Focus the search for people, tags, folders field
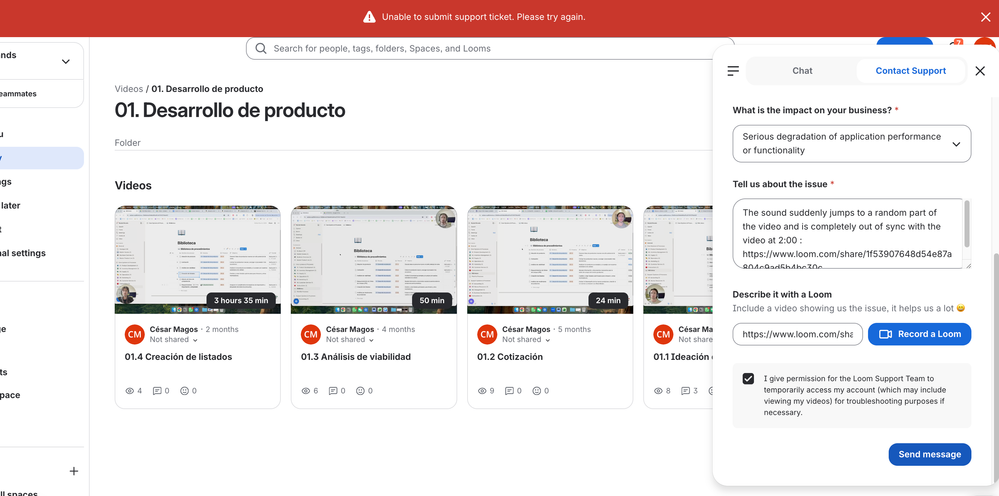The width and height of the screenshot is (999, 496). (490, 48)
